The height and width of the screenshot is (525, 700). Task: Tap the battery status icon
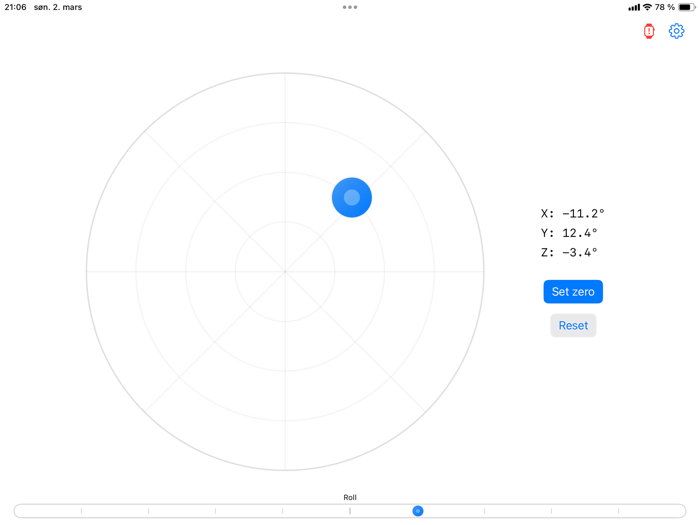[x=687, y=7]
